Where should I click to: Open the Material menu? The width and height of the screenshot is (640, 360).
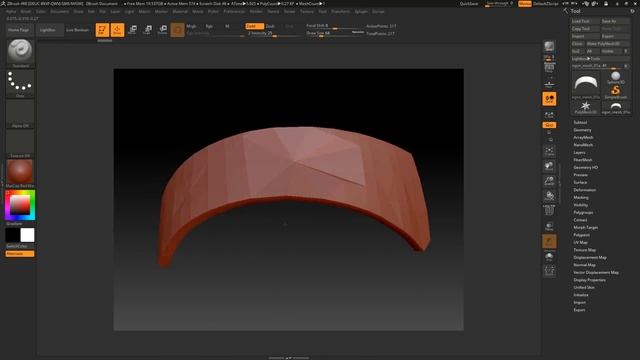coord(180,11)
